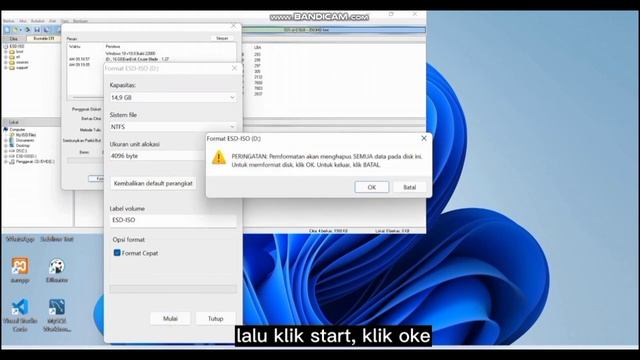Click Kembalikan default perangkat button
640x360 pixels.
pos(153,183)
